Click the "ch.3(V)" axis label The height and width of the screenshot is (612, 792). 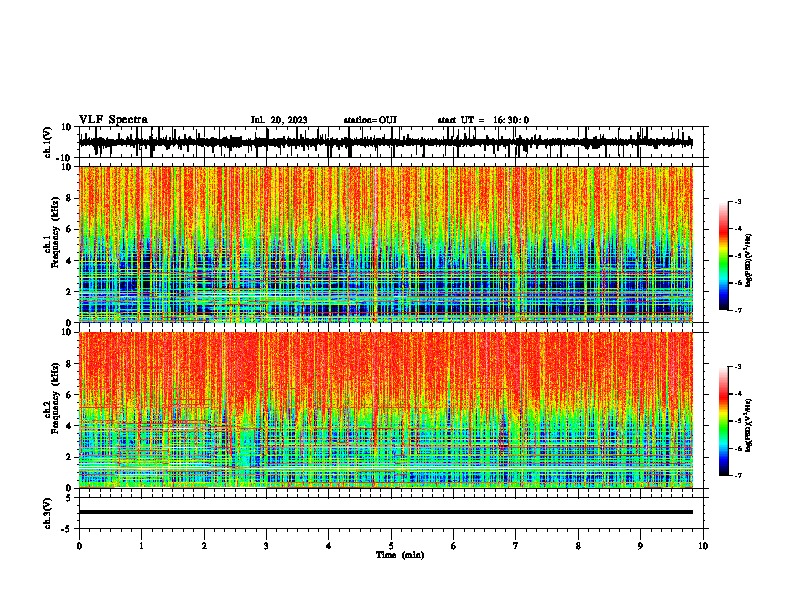48,513
